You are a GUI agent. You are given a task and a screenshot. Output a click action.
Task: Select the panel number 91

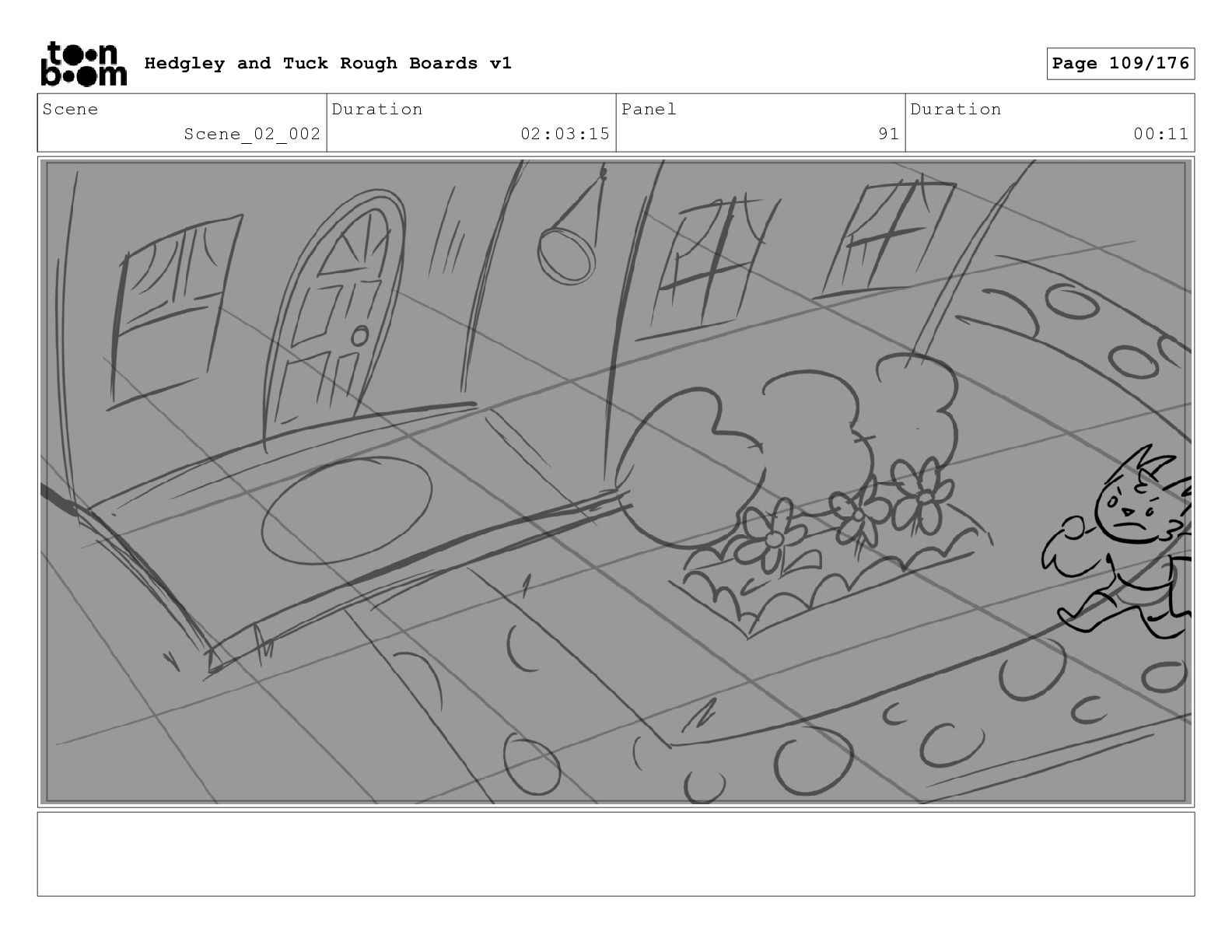tap(888, 134)
